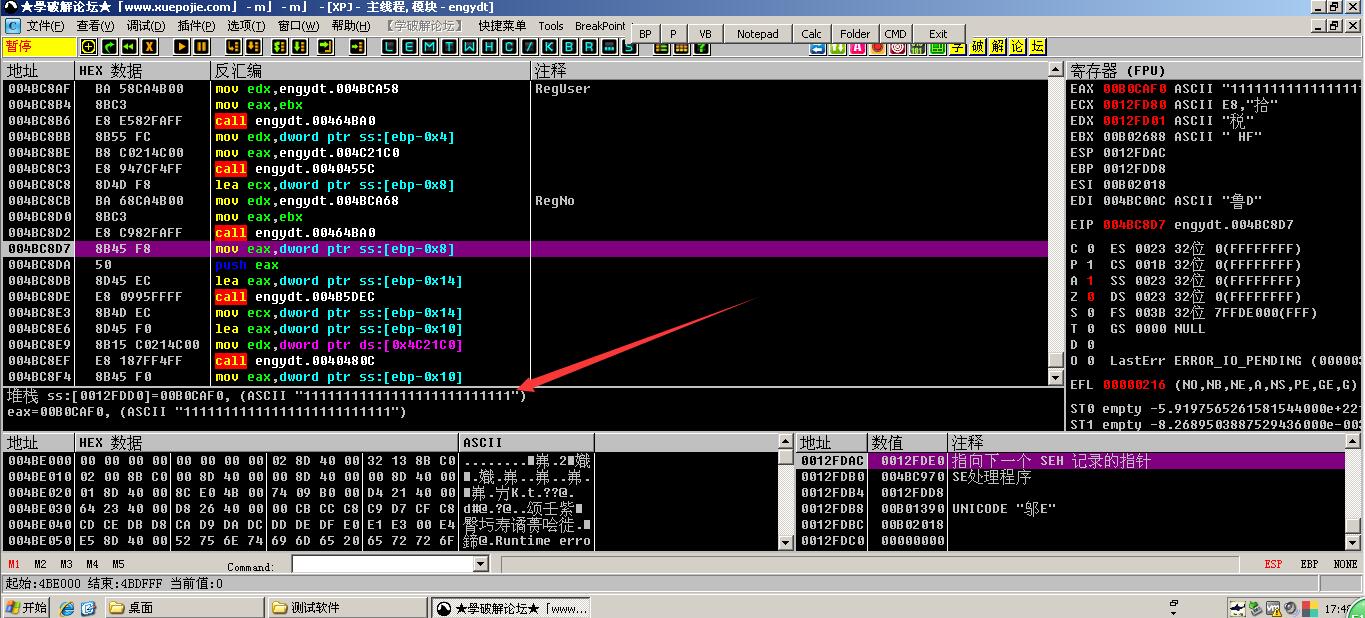Open the 插件(P) menu
The height and width of the screenshot is (618, 1365).
click(x=196, y=26)
